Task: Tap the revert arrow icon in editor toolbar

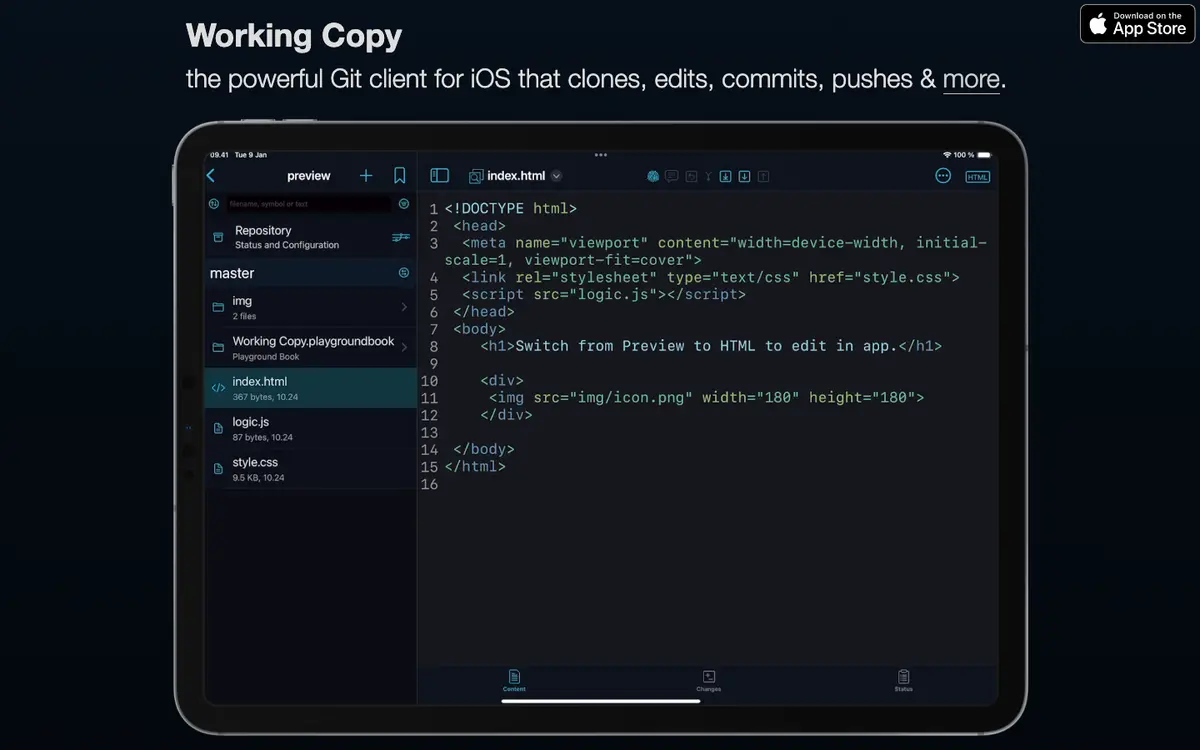Action: pos(691,176)
